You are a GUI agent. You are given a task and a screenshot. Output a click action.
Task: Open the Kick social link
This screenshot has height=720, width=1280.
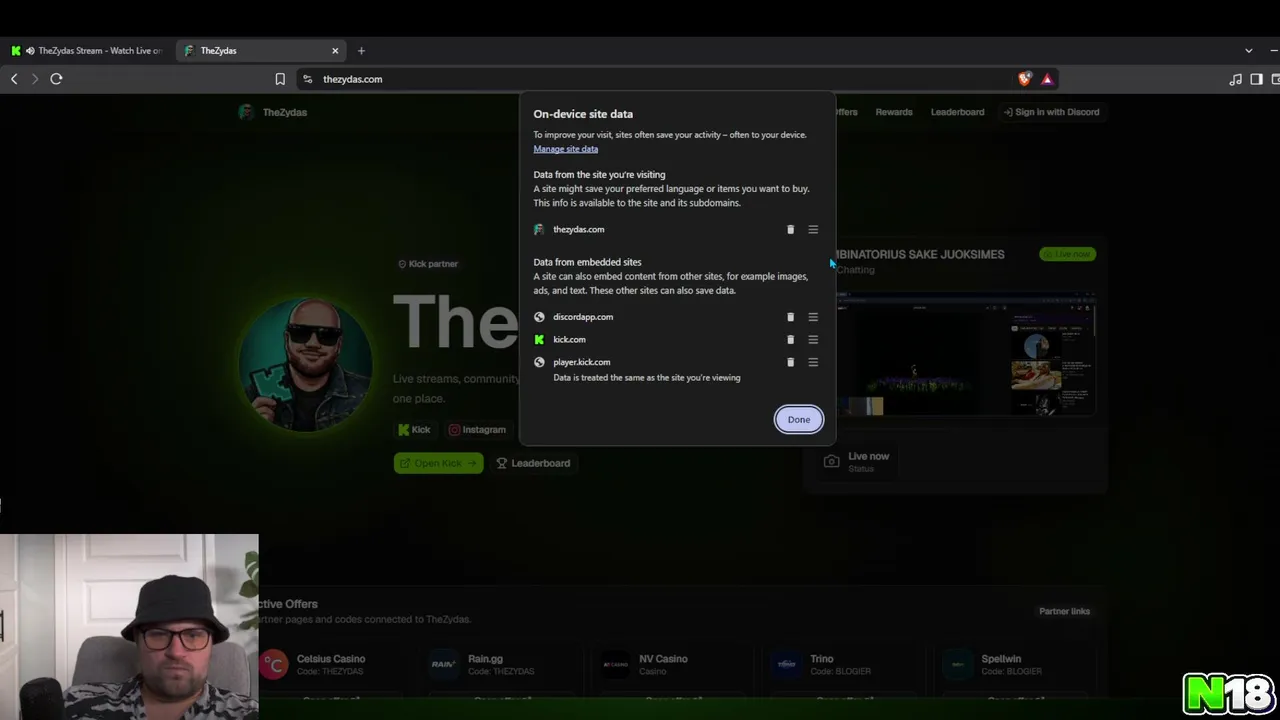pos(414,430)
